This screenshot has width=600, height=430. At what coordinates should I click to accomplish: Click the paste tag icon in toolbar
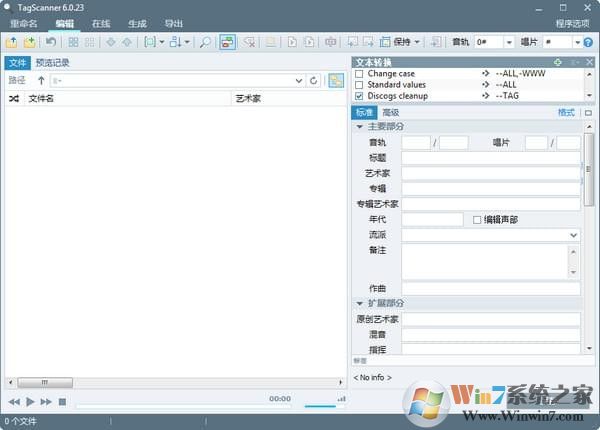pos(368,42)
